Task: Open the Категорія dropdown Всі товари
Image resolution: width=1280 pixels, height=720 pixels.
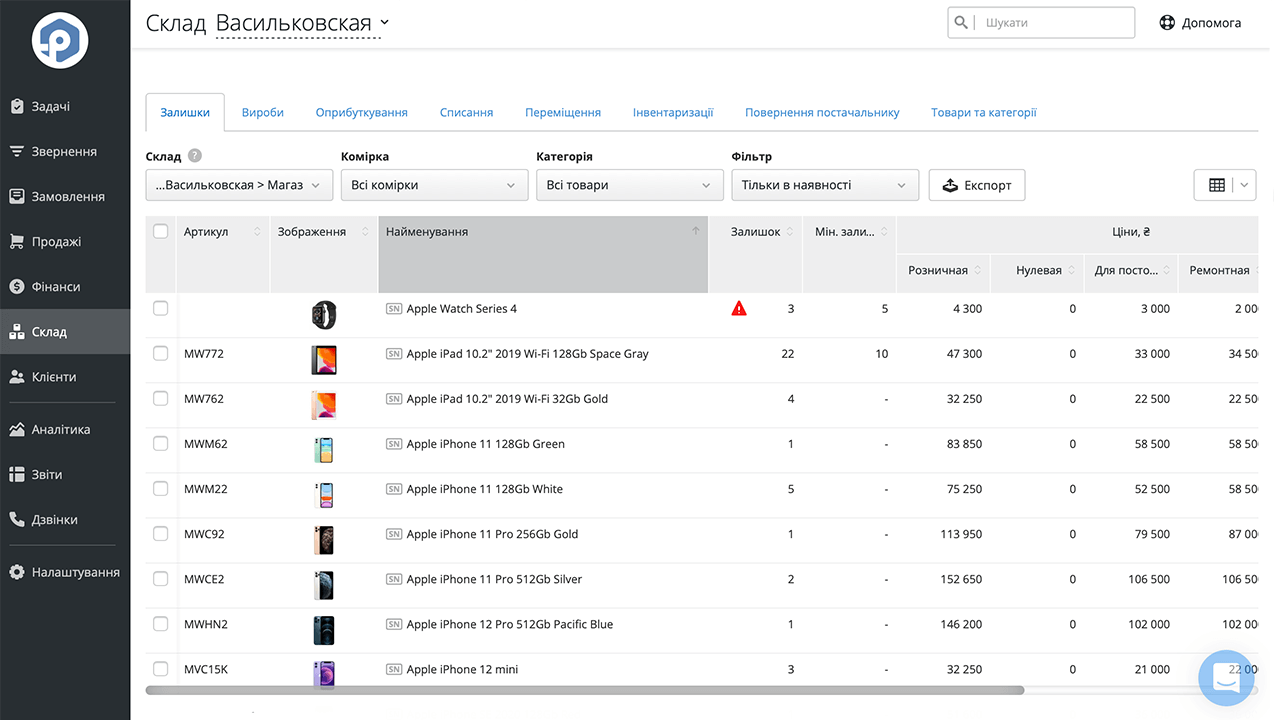Action: 630,185
